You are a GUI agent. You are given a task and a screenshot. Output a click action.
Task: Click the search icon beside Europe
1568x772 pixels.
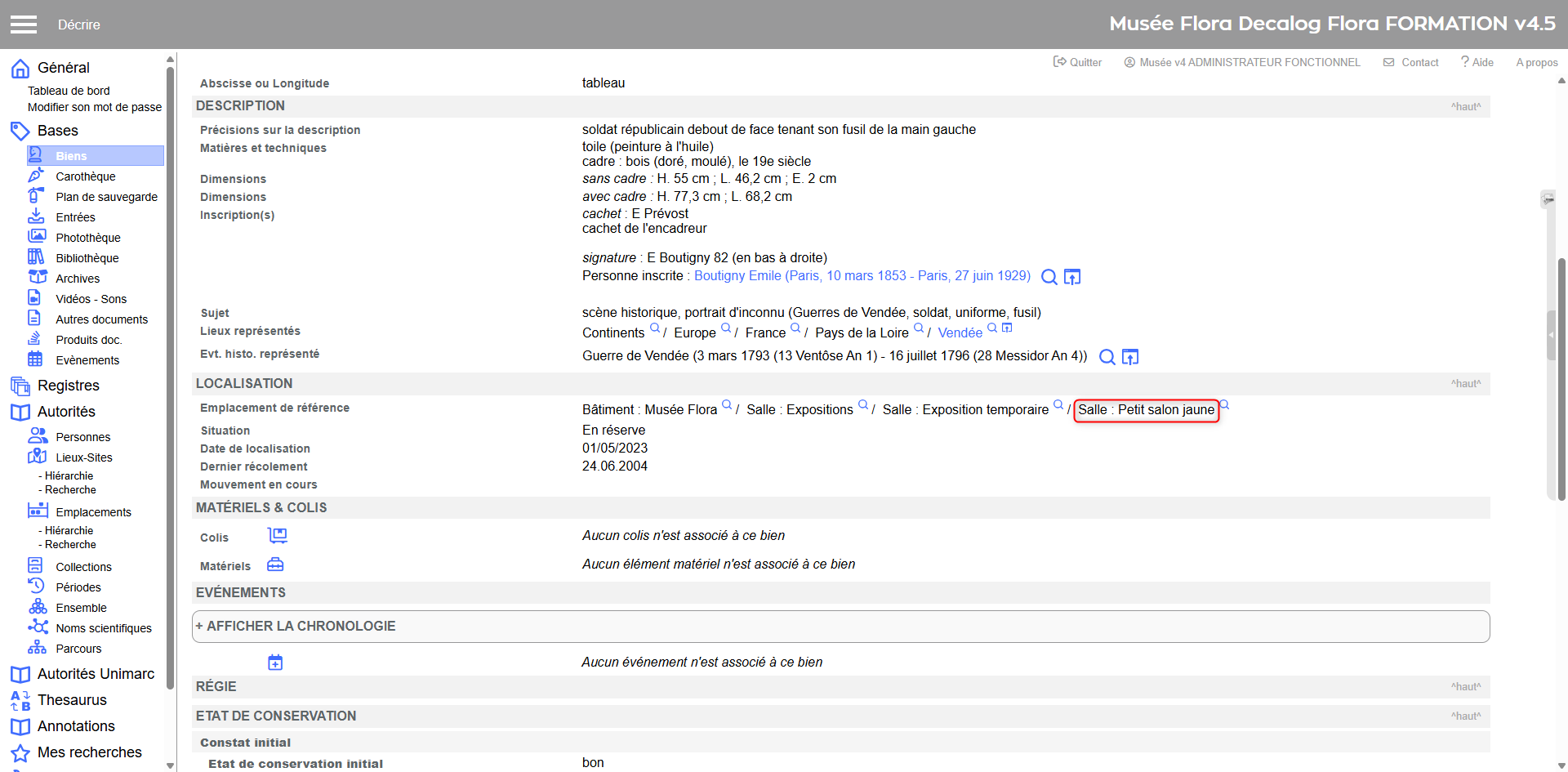(x=726, y=328)
